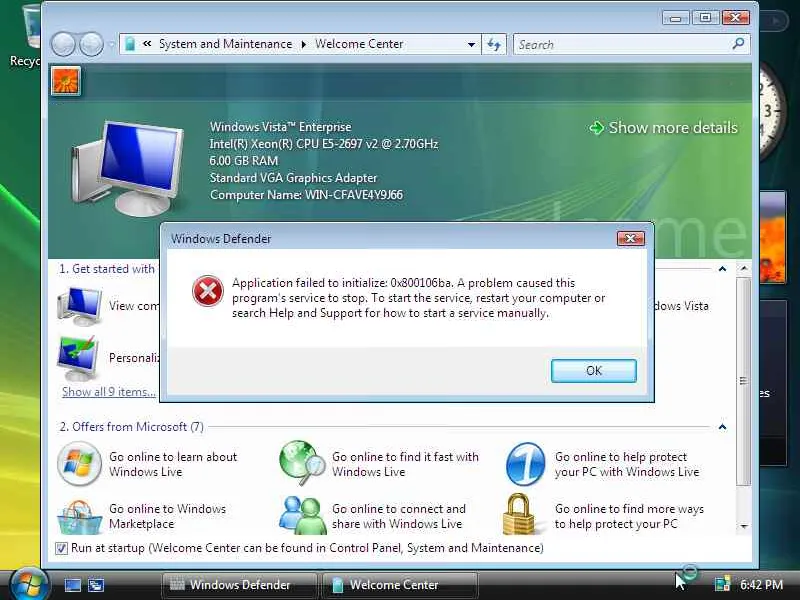Toggle the Run at startup checkbox
The height and width of the screenshot is (600, 800).
[61, 548]
